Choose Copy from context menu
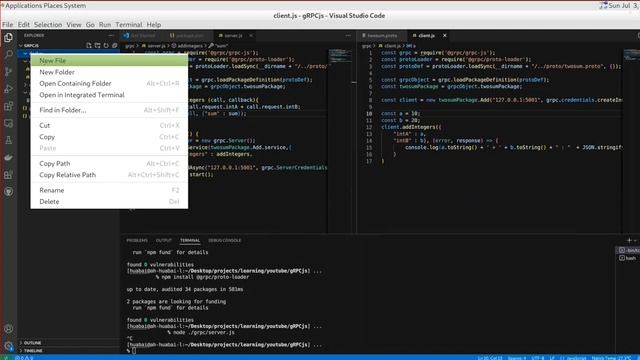The height and width of the screenshot is (360, 640). 109,137
